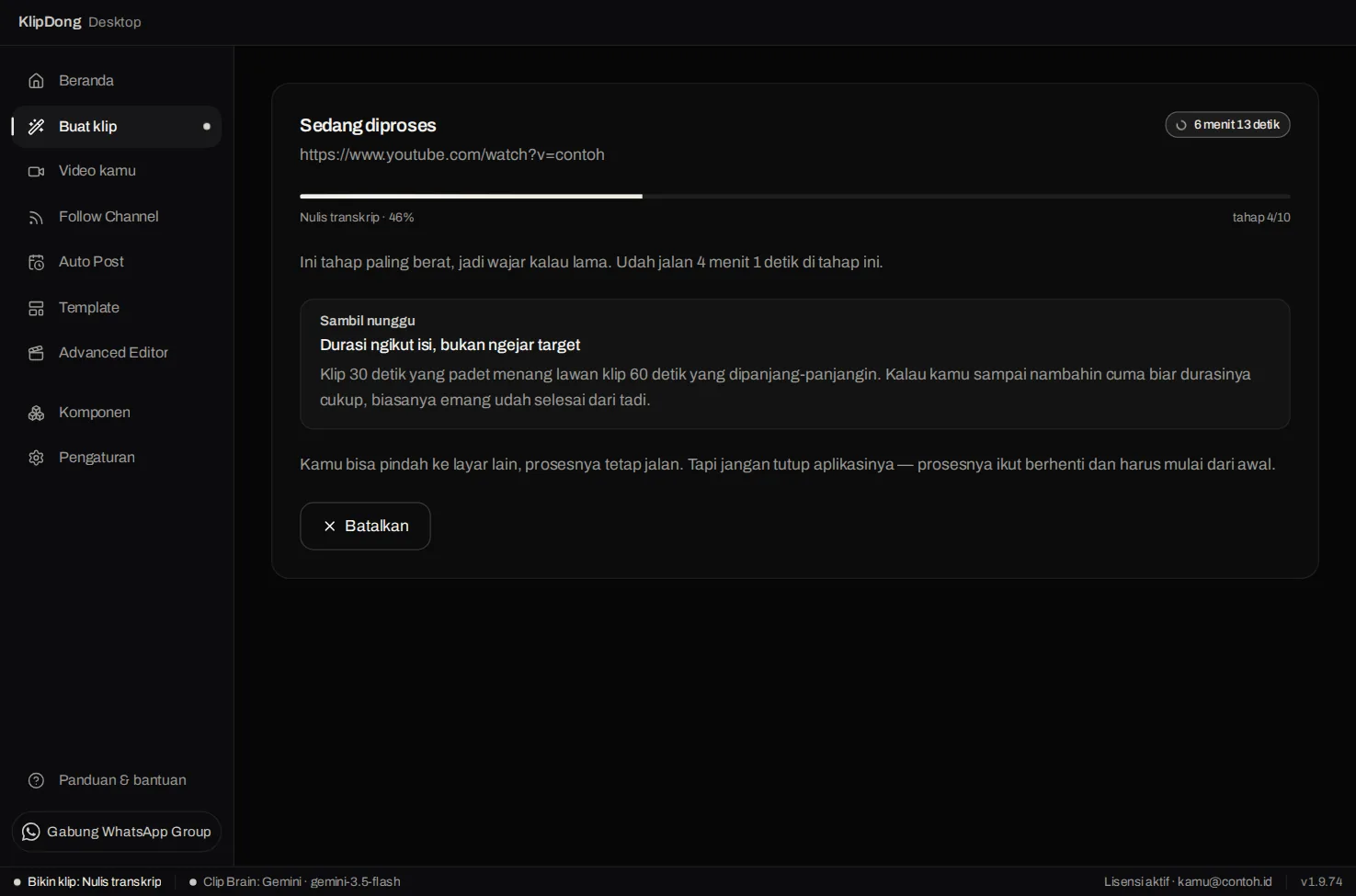Click the 6 menit 13 detik timer badge
1356x896 pixels.
(1227, 125)
